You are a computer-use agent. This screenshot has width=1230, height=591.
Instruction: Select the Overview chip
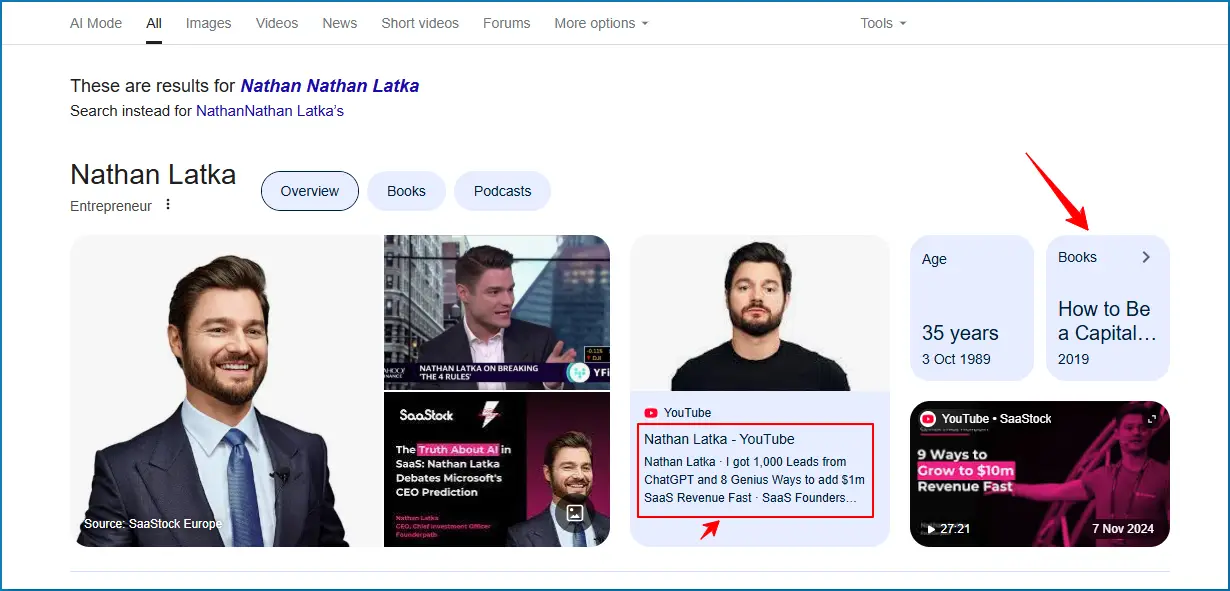309,191
